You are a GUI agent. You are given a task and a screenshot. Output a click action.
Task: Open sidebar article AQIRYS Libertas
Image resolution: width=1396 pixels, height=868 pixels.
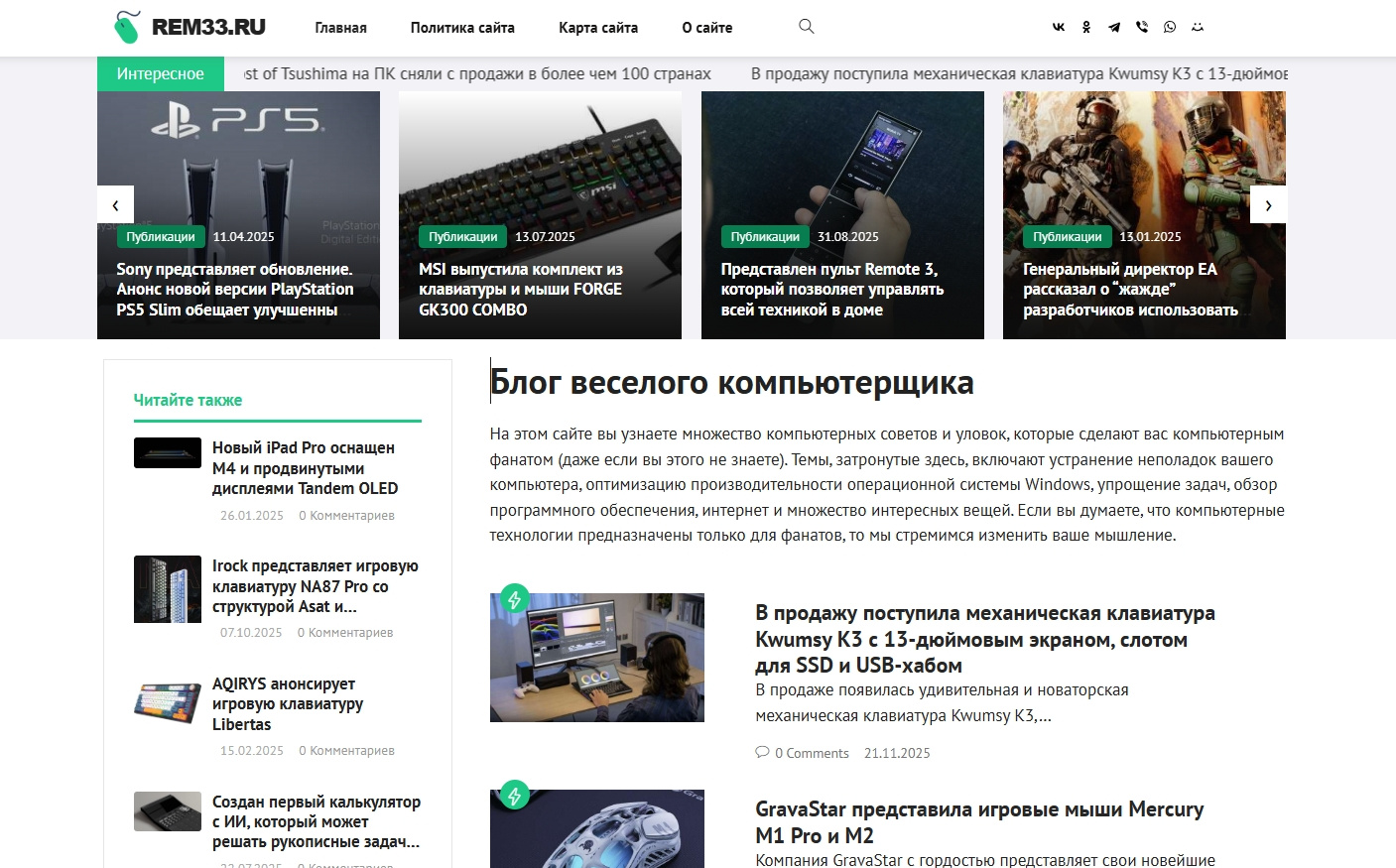point(288,704)
